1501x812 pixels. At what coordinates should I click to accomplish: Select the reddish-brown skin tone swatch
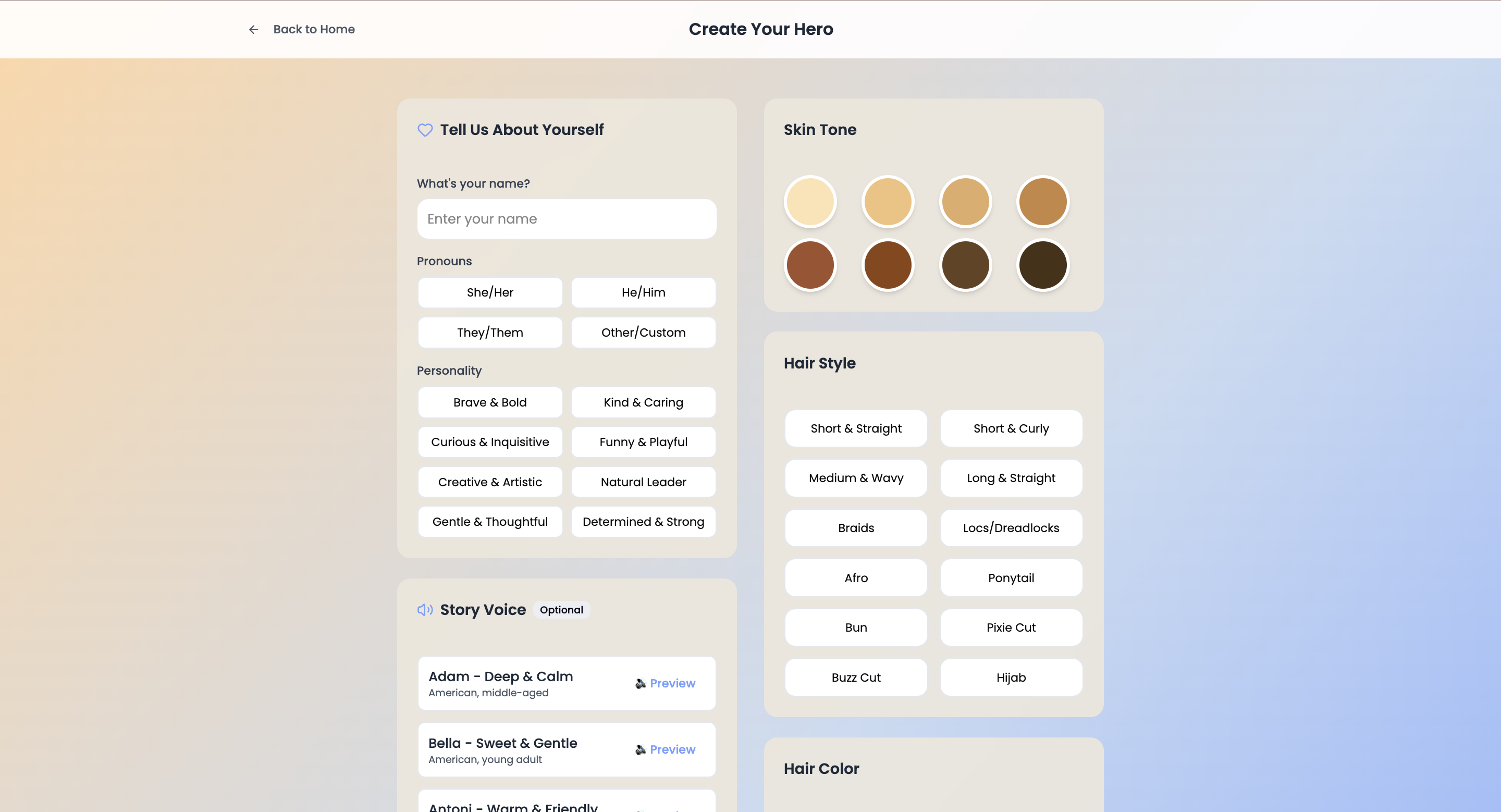coord(810,265)
